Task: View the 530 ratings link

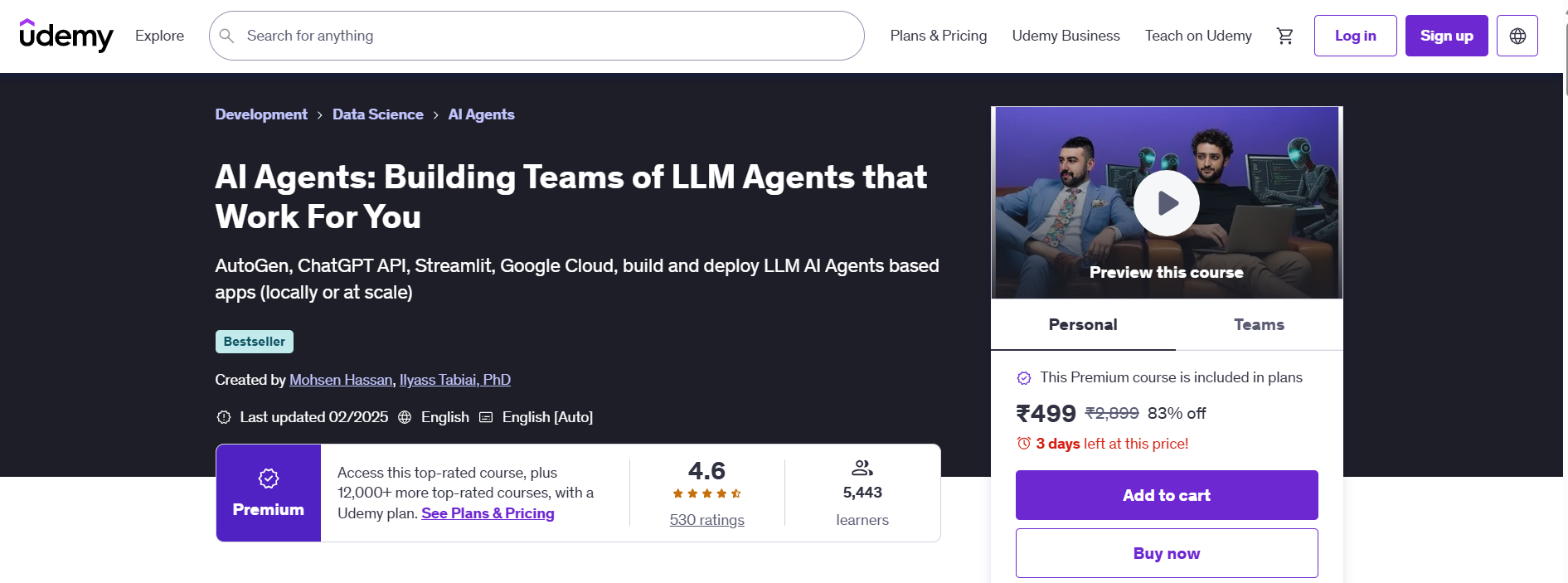Action: [x=706, y=520]
